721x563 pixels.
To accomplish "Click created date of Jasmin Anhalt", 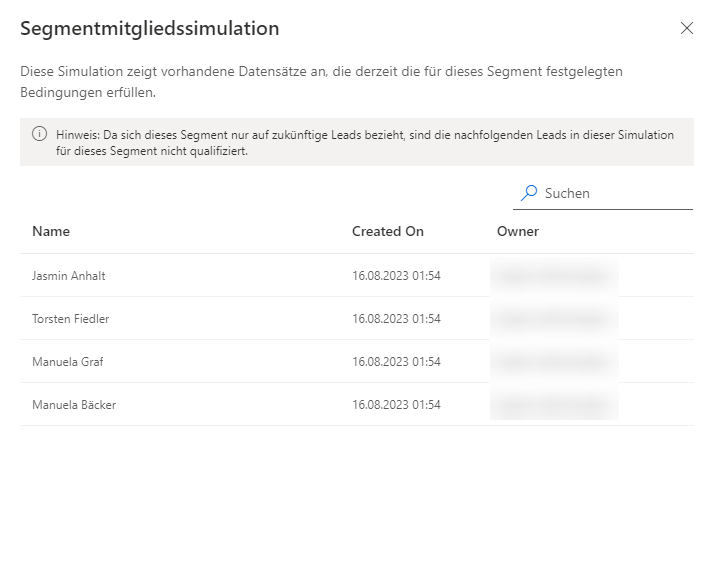I will pos(396,276).
